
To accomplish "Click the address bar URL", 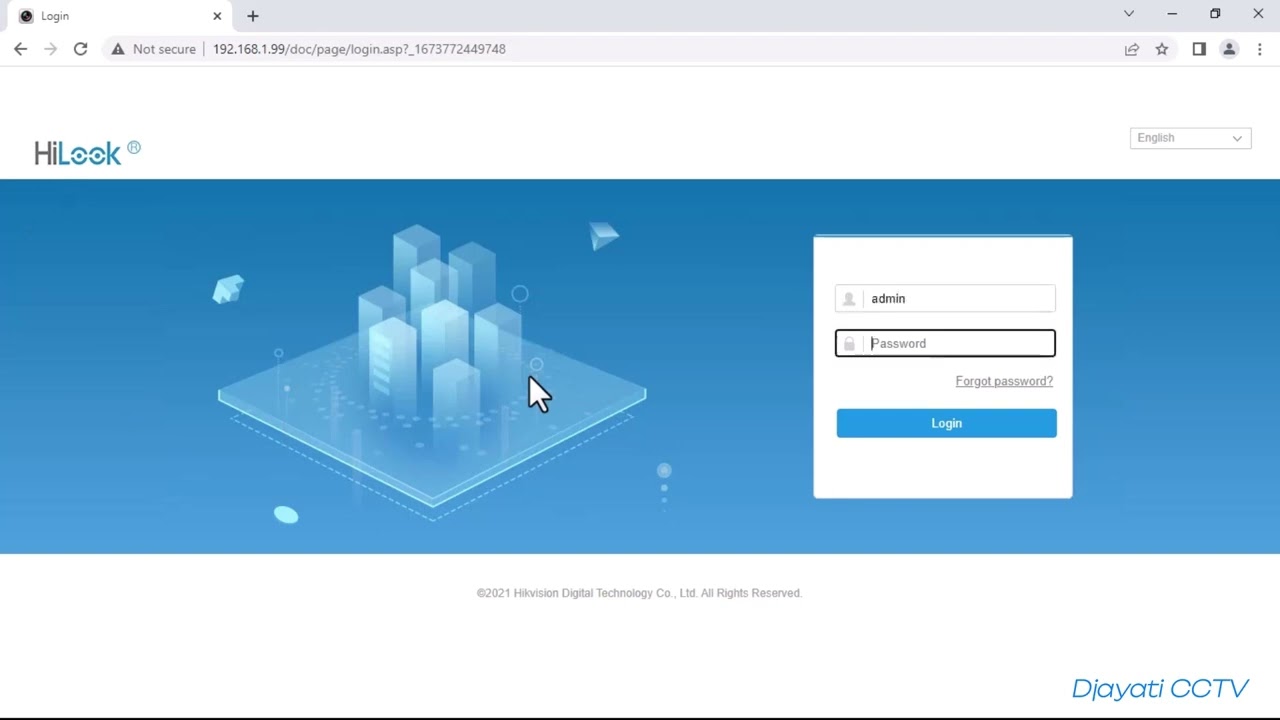I will tap(359, 49).
